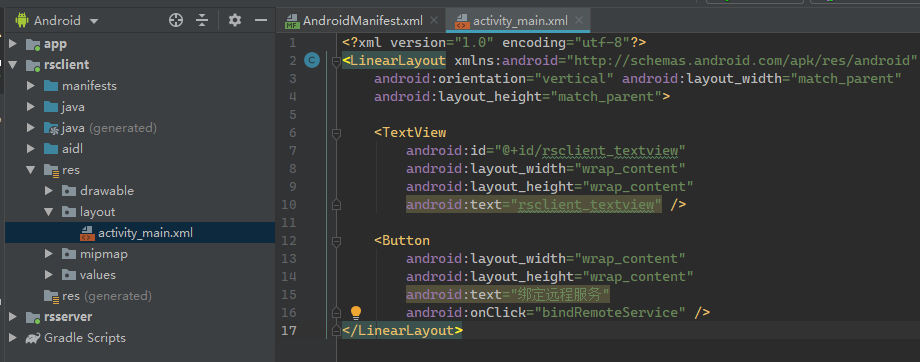Click the xml declaration on line 1

[494, 43]
